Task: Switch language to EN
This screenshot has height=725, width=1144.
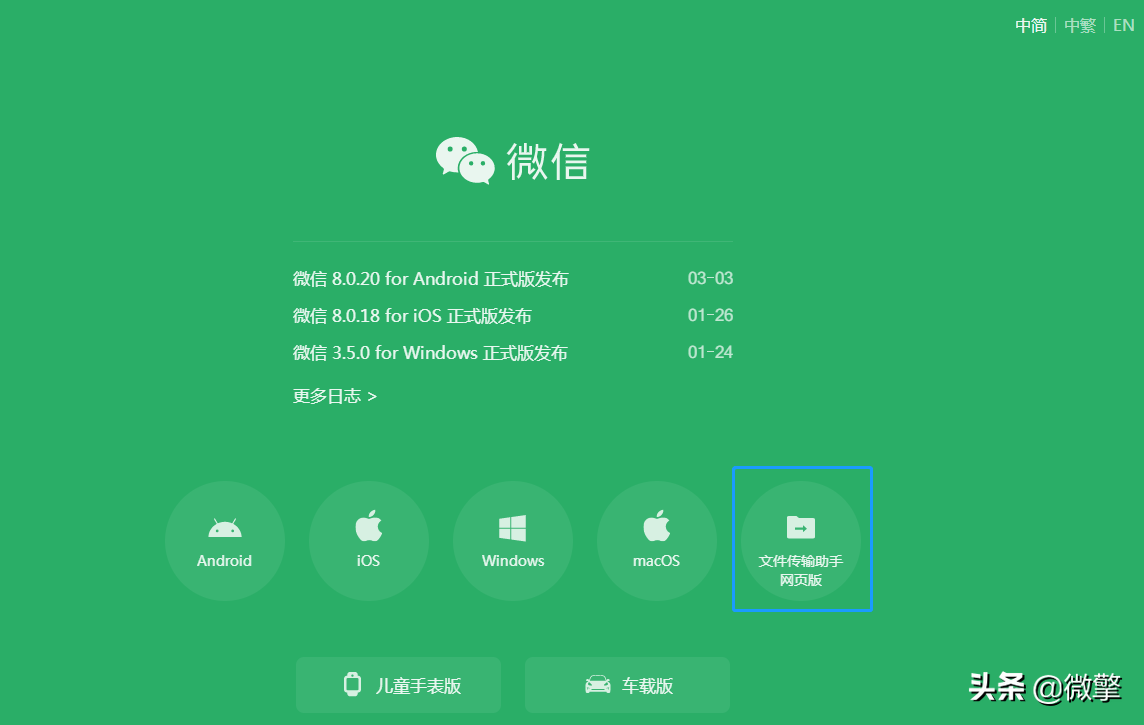Action: pos(1124,26)
